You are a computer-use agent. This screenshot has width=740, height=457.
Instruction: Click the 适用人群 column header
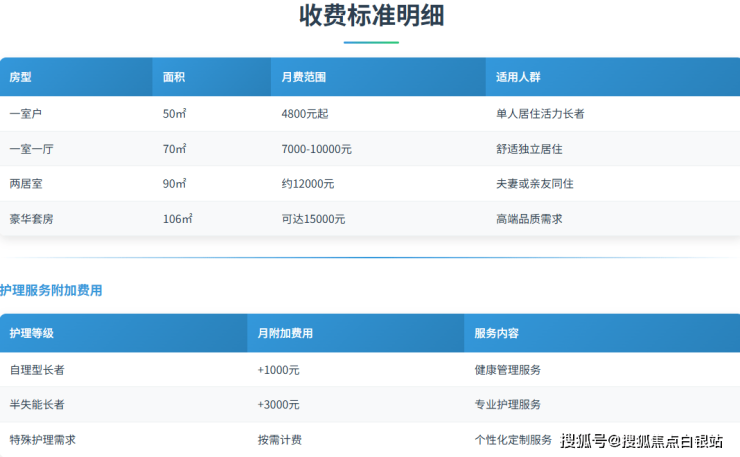[518, 77]
